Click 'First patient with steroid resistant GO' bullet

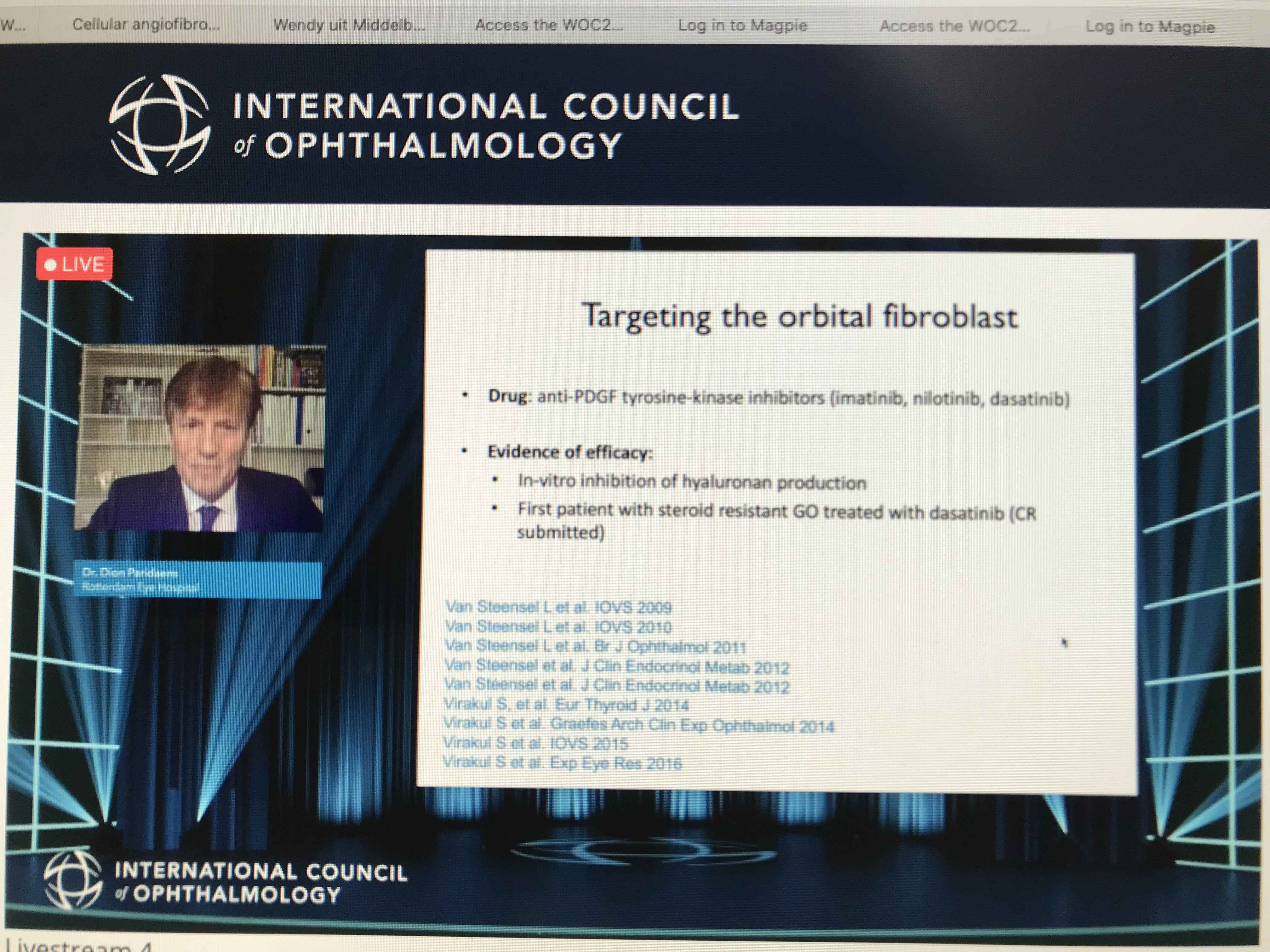pyautogui.click(x=777, y=521)
